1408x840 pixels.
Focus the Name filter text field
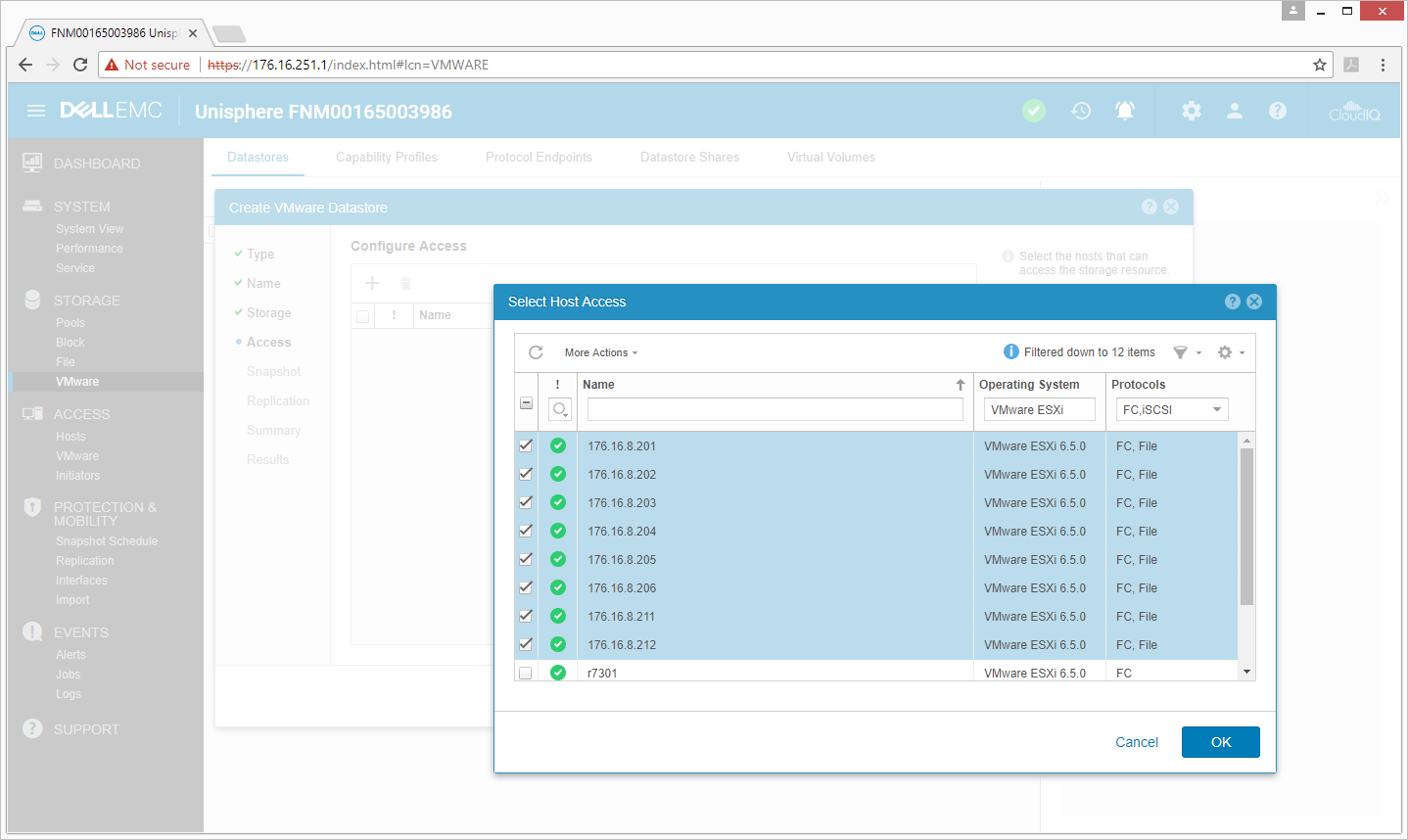pyautogui.click(x=775, y=409)
